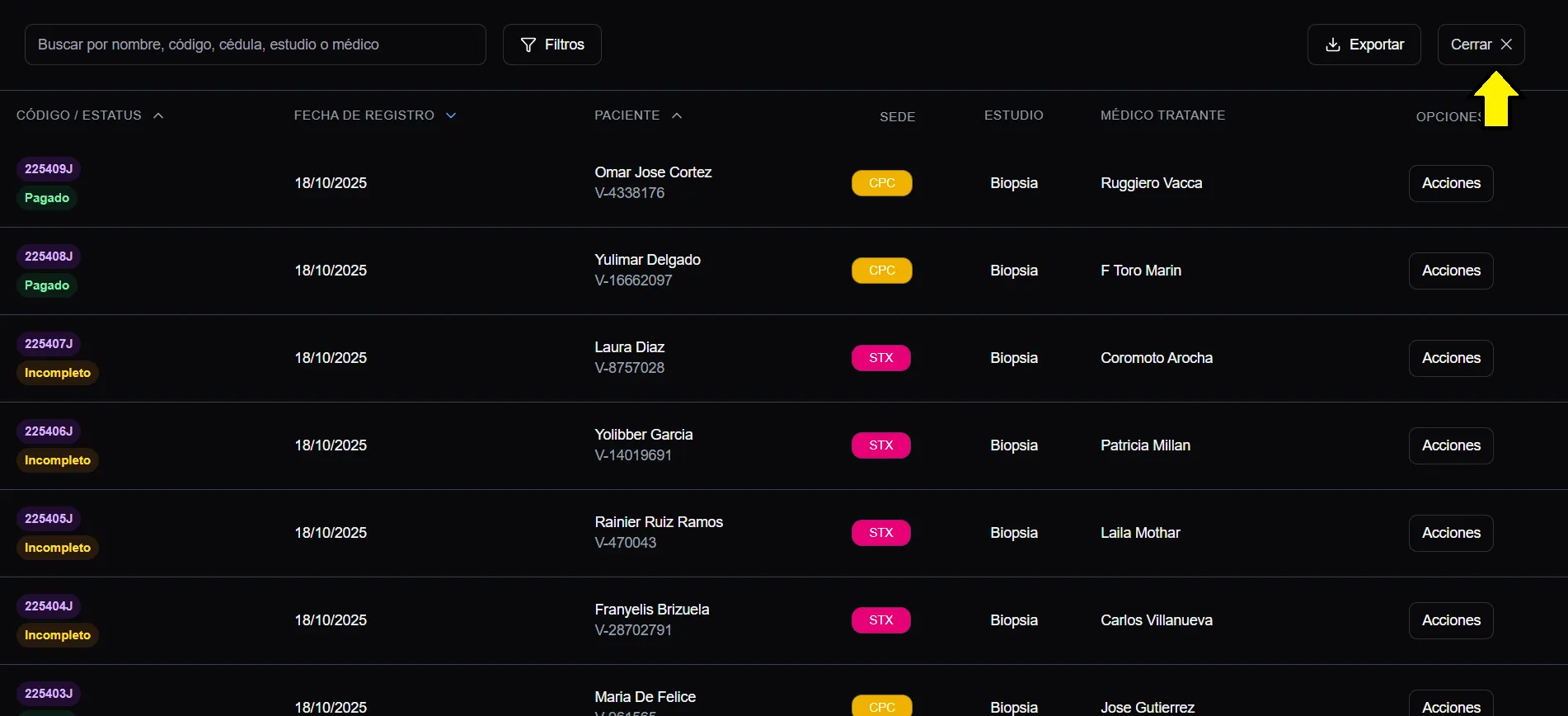Click the download icon in Exportar
Screen dimensions: 1568x716
point(1332,45)
